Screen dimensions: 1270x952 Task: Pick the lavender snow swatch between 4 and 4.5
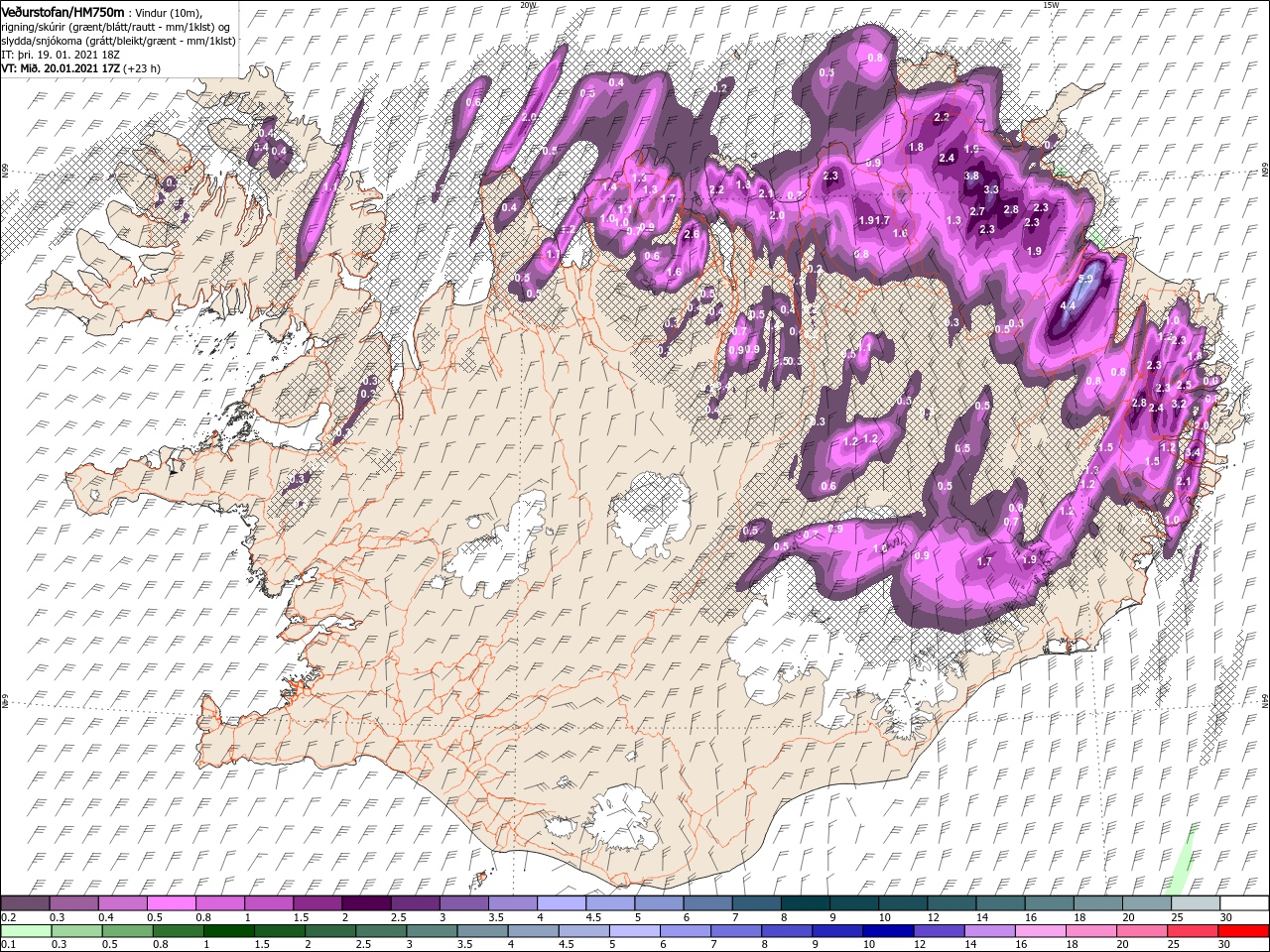(x=563, y=902)
